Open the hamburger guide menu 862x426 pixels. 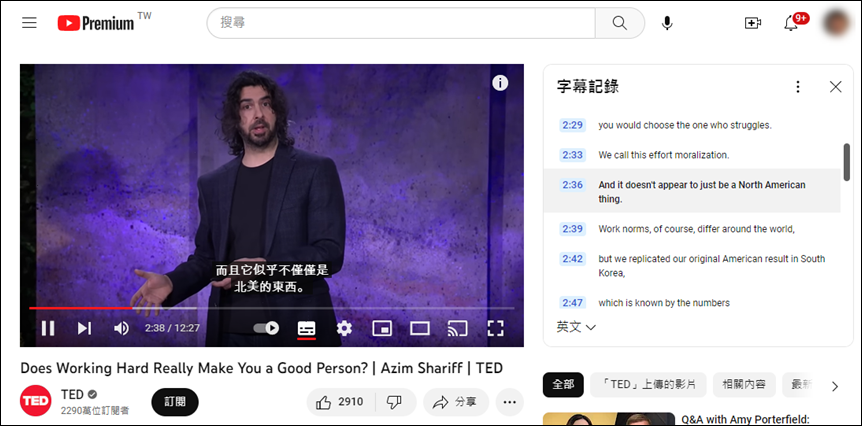pyautogui.click(x=29, y=23)
